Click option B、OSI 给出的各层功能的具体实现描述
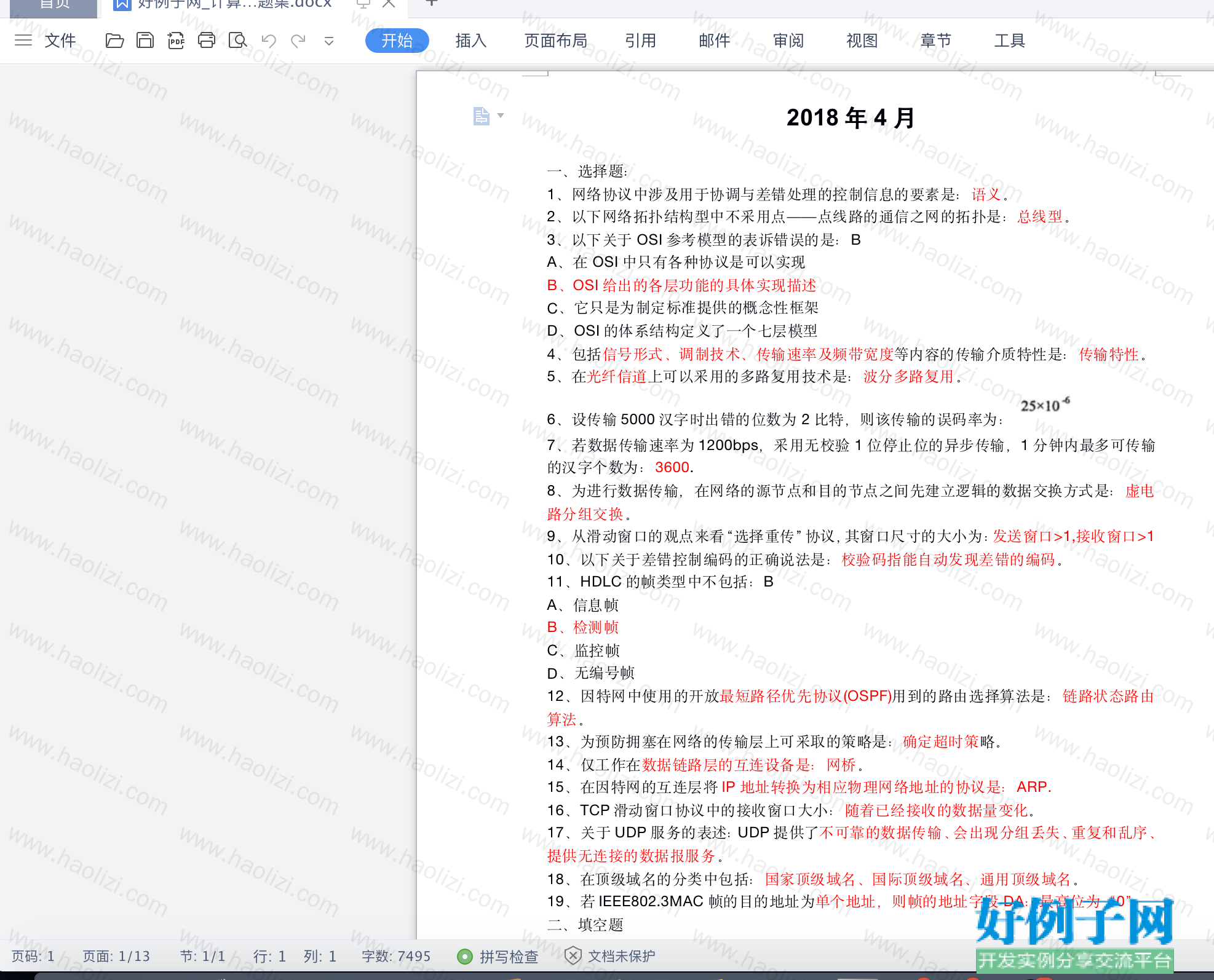 coord(681,285)
